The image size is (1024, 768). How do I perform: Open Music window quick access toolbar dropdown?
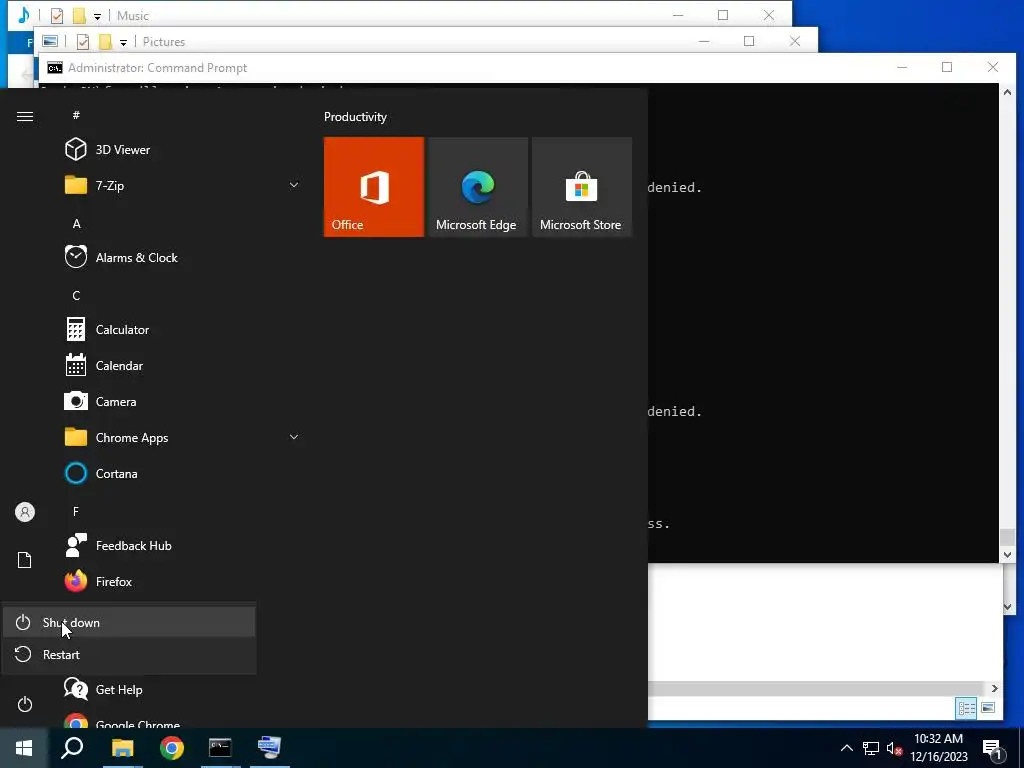tap(97, 16)
